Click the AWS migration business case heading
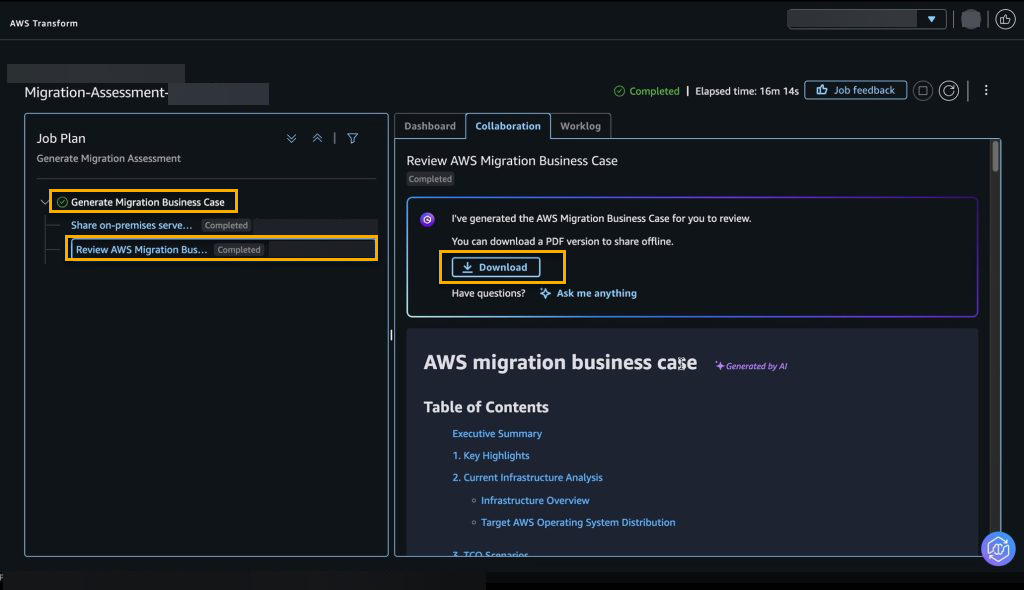Image resolution: width=1024 pixels, height=590 pixels. [560, 363]
